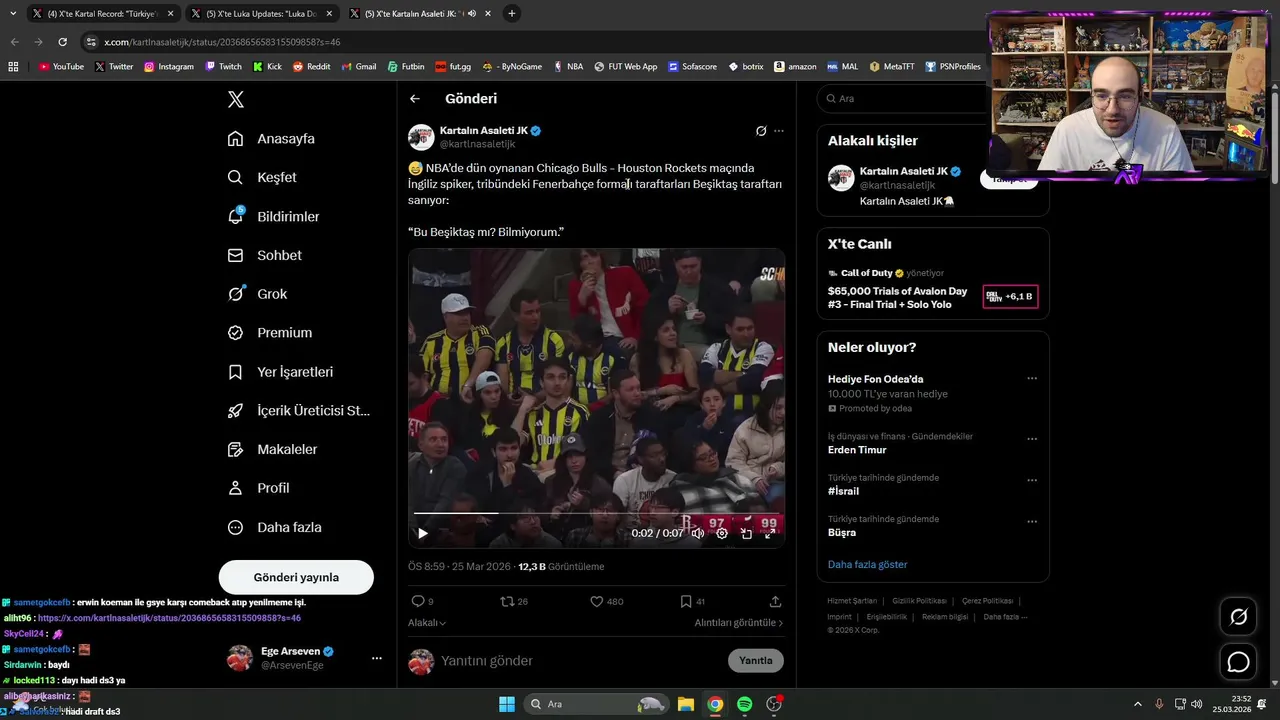Open video settings gear
The height and width of the screenshot is (720, 1280).
point(722,533)
